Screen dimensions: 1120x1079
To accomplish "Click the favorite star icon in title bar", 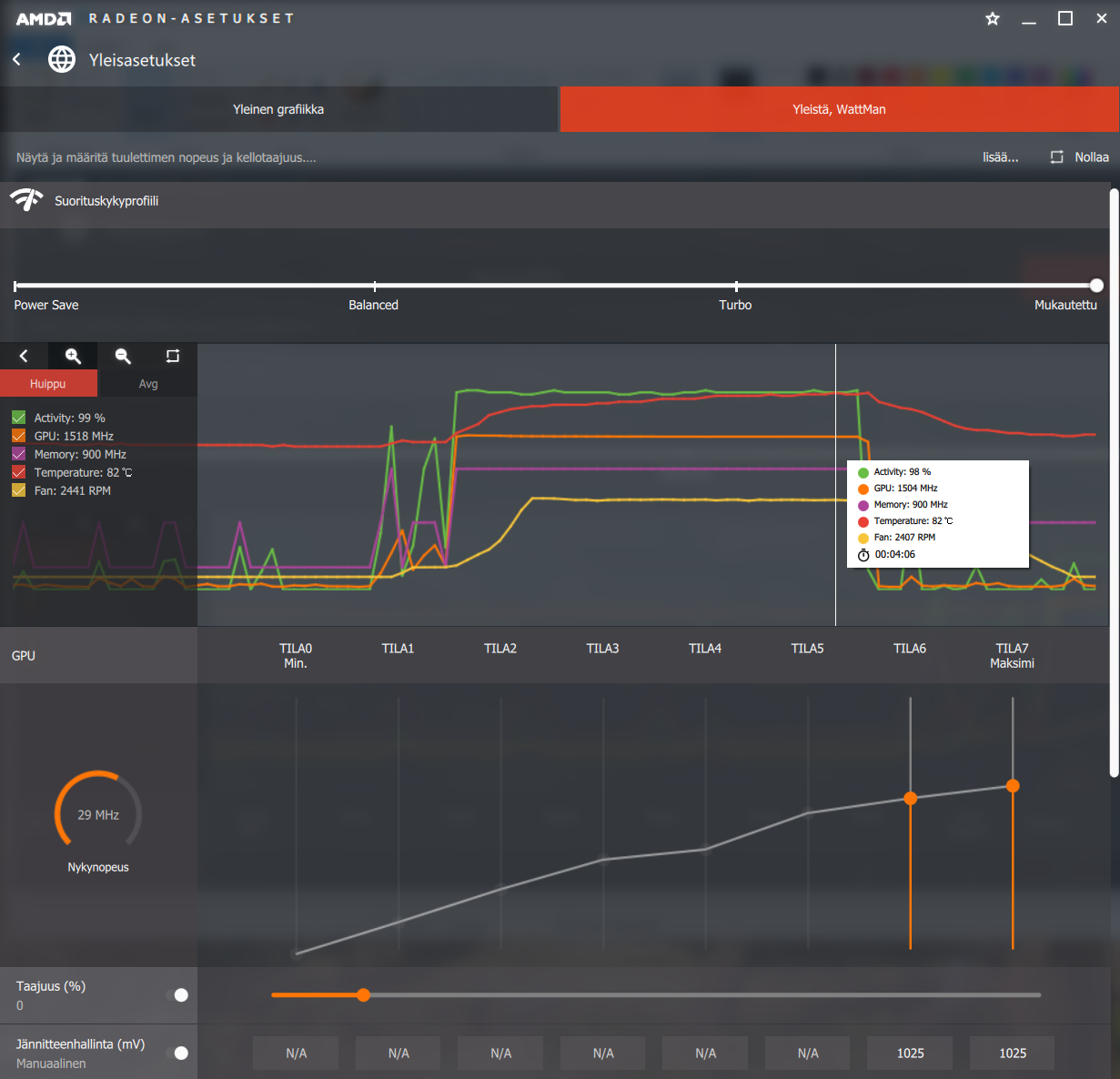I will click(993, 18).
